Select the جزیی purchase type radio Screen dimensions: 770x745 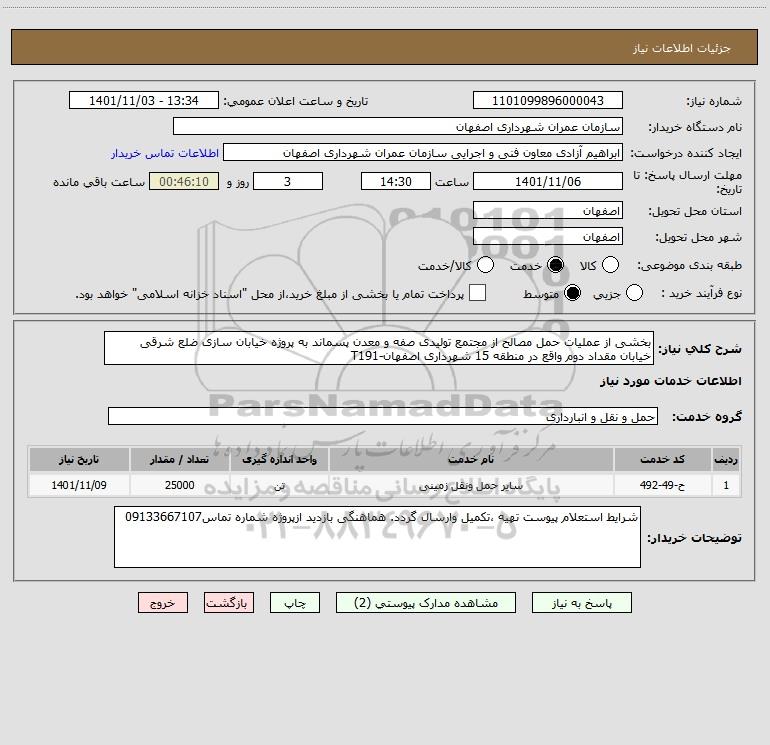tap(634, 293)
